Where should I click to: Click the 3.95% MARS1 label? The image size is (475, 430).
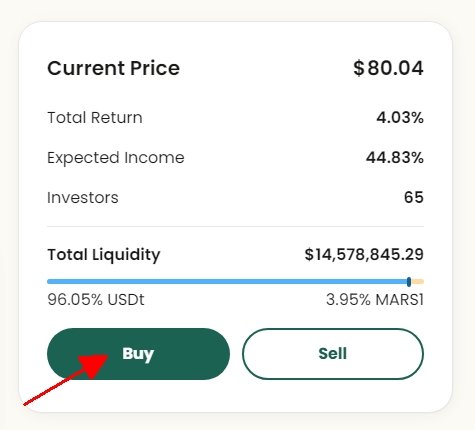[x=375, y=299]
